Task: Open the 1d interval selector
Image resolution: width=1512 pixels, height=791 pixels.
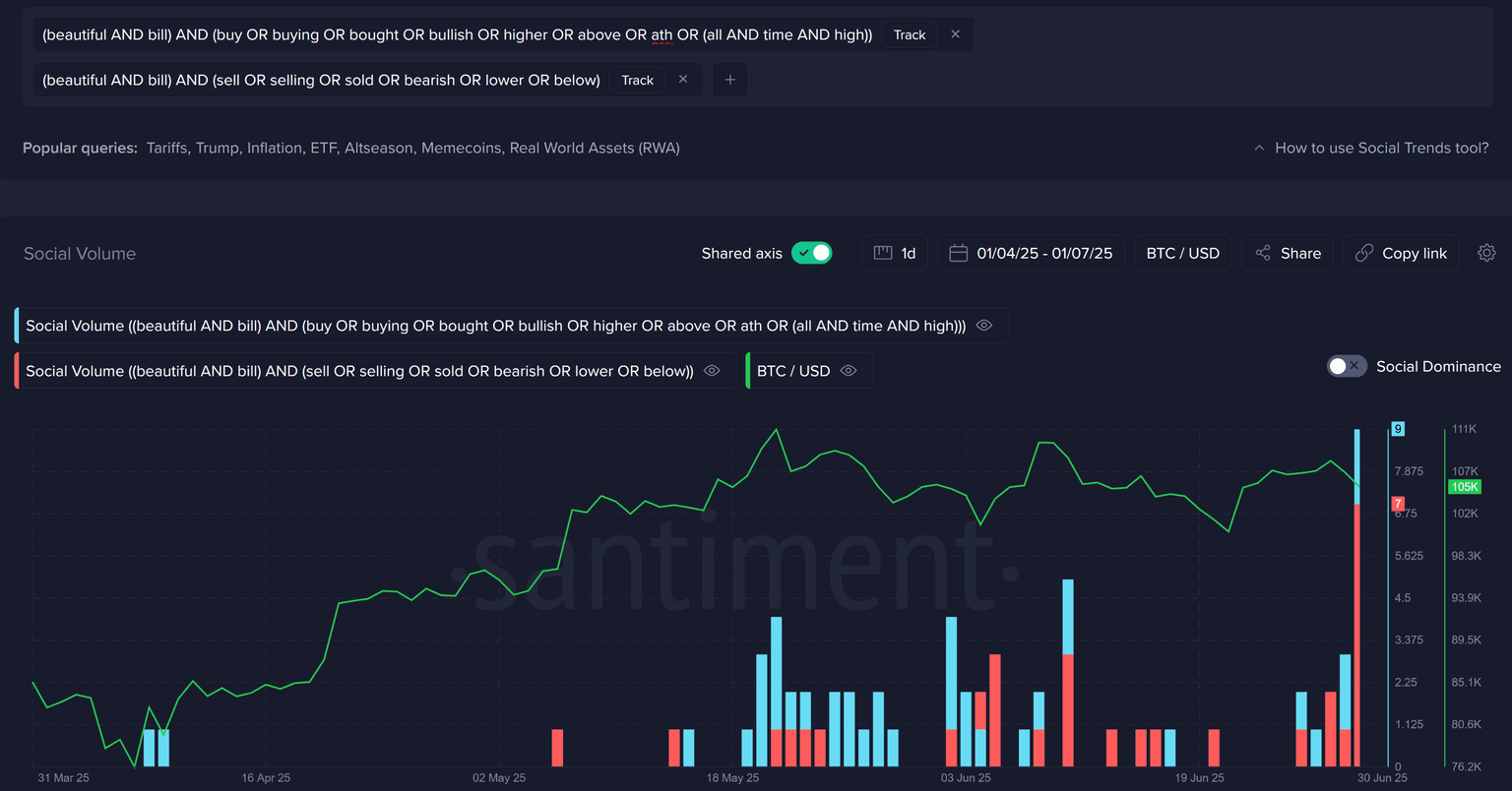Action: click(x=895, y=253)
